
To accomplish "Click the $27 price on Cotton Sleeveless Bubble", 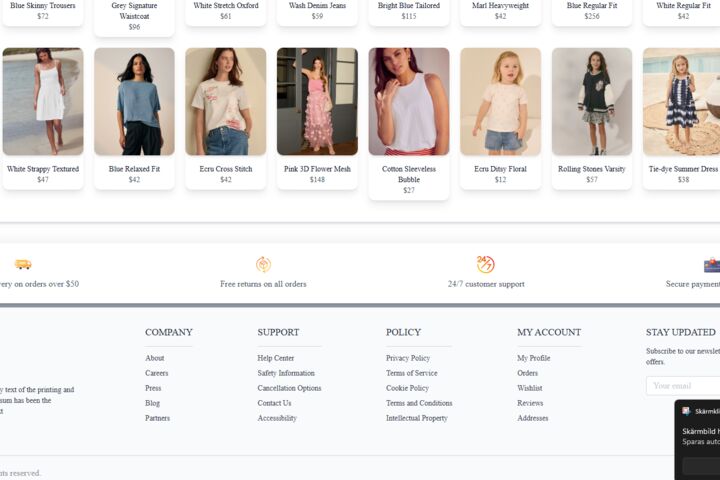I will pos(409,190).
